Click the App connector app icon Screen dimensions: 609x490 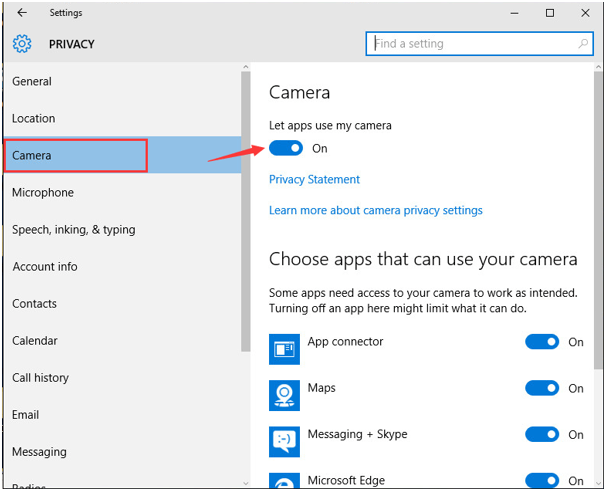coord(284,349)
